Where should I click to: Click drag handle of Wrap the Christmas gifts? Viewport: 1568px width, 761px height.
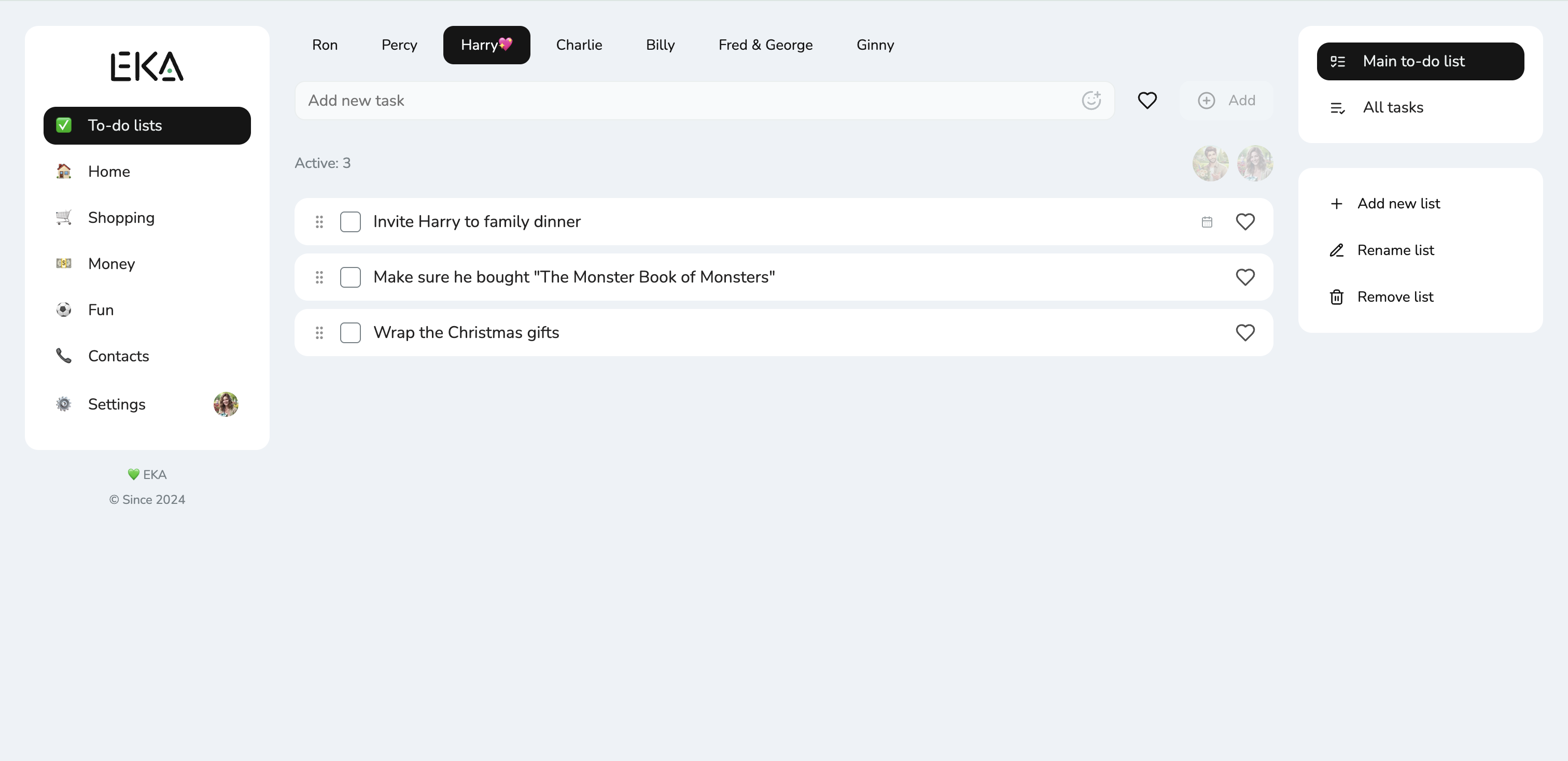pyautogui.click(x=319, y=333)
